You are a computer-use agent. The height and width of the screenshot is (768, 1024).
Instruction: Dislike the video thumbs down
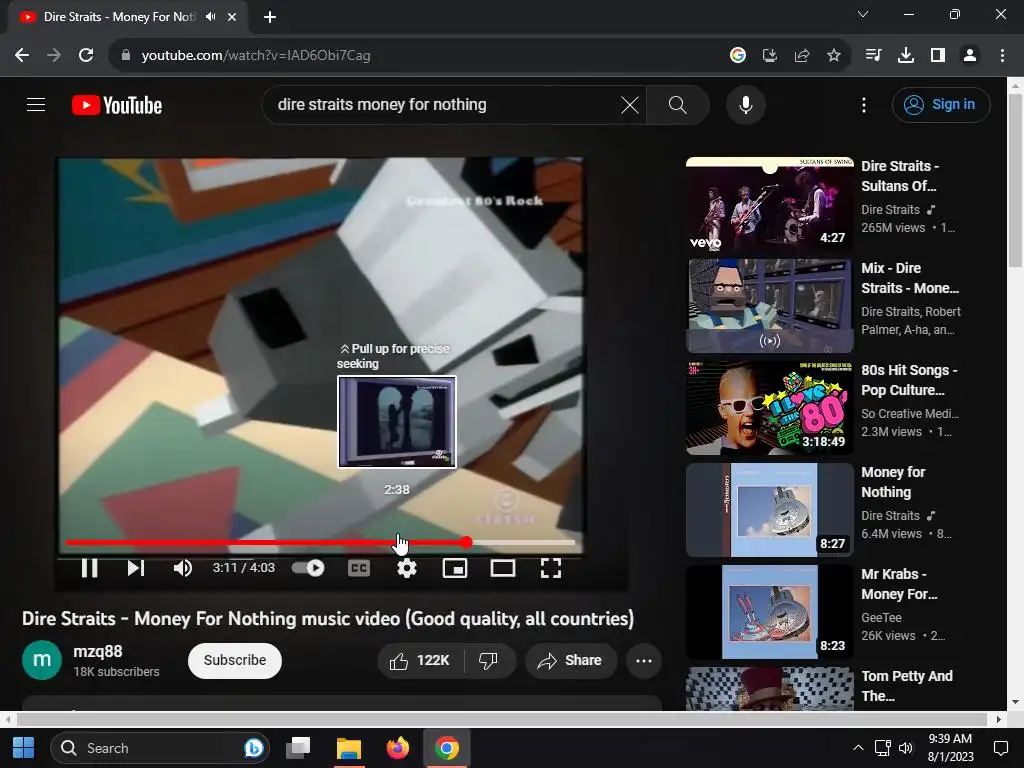coord(488,661)
